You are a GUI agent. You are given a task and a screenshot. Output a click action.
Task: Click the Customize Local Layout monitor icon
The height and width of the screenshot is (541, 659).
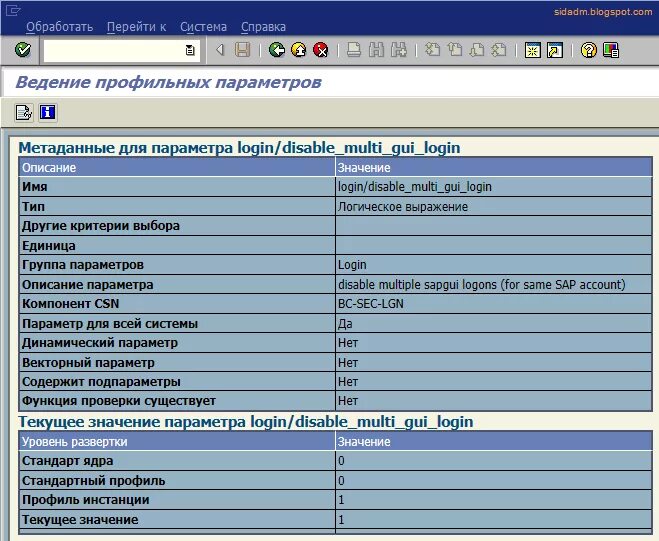tap(611, 50)
